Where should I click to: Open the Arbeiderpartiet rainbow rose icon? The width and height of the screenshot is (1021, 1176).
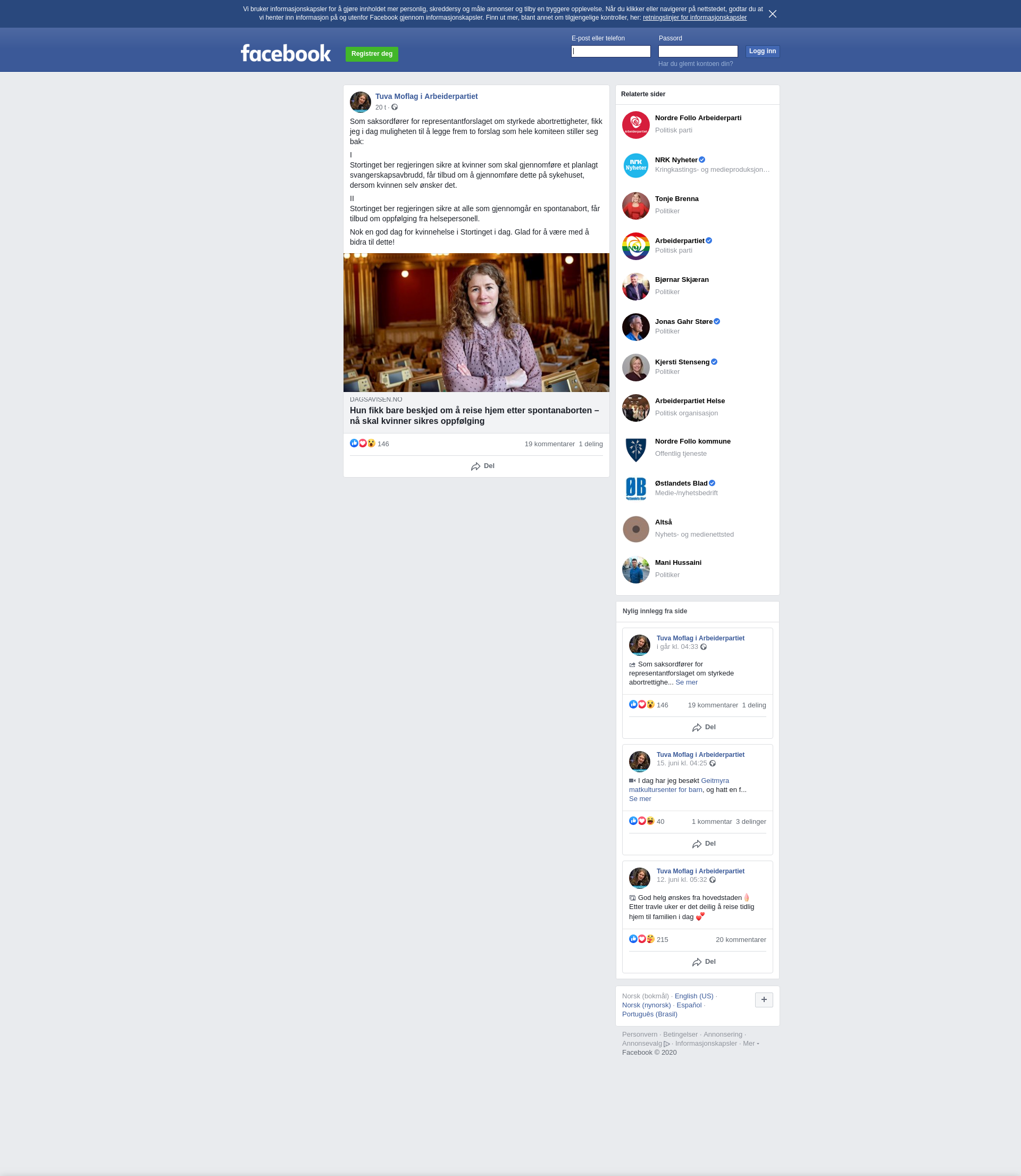point(635,246)
